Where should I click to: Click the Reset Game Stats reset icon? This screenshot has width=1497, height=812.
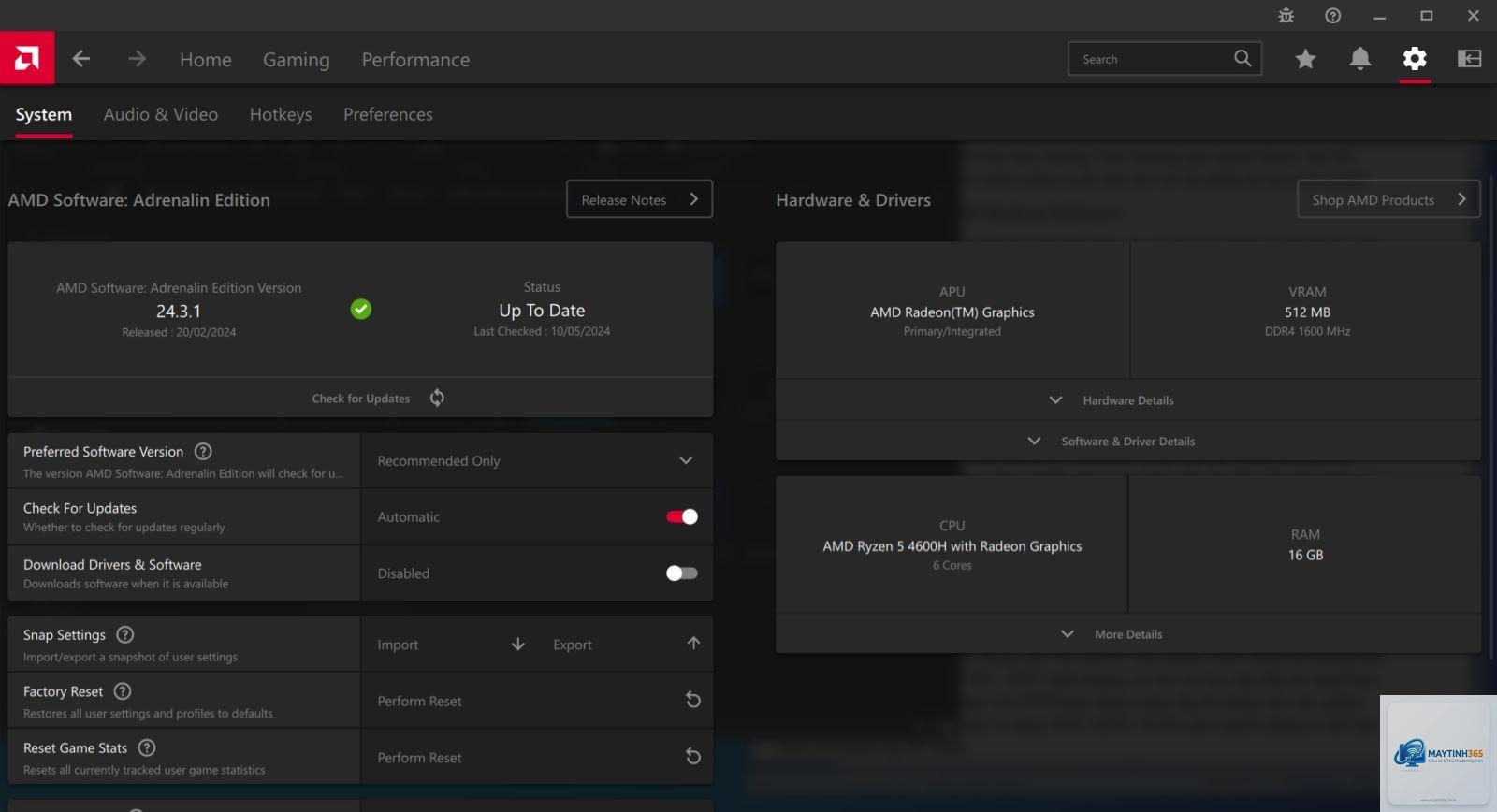pos(693,756)
